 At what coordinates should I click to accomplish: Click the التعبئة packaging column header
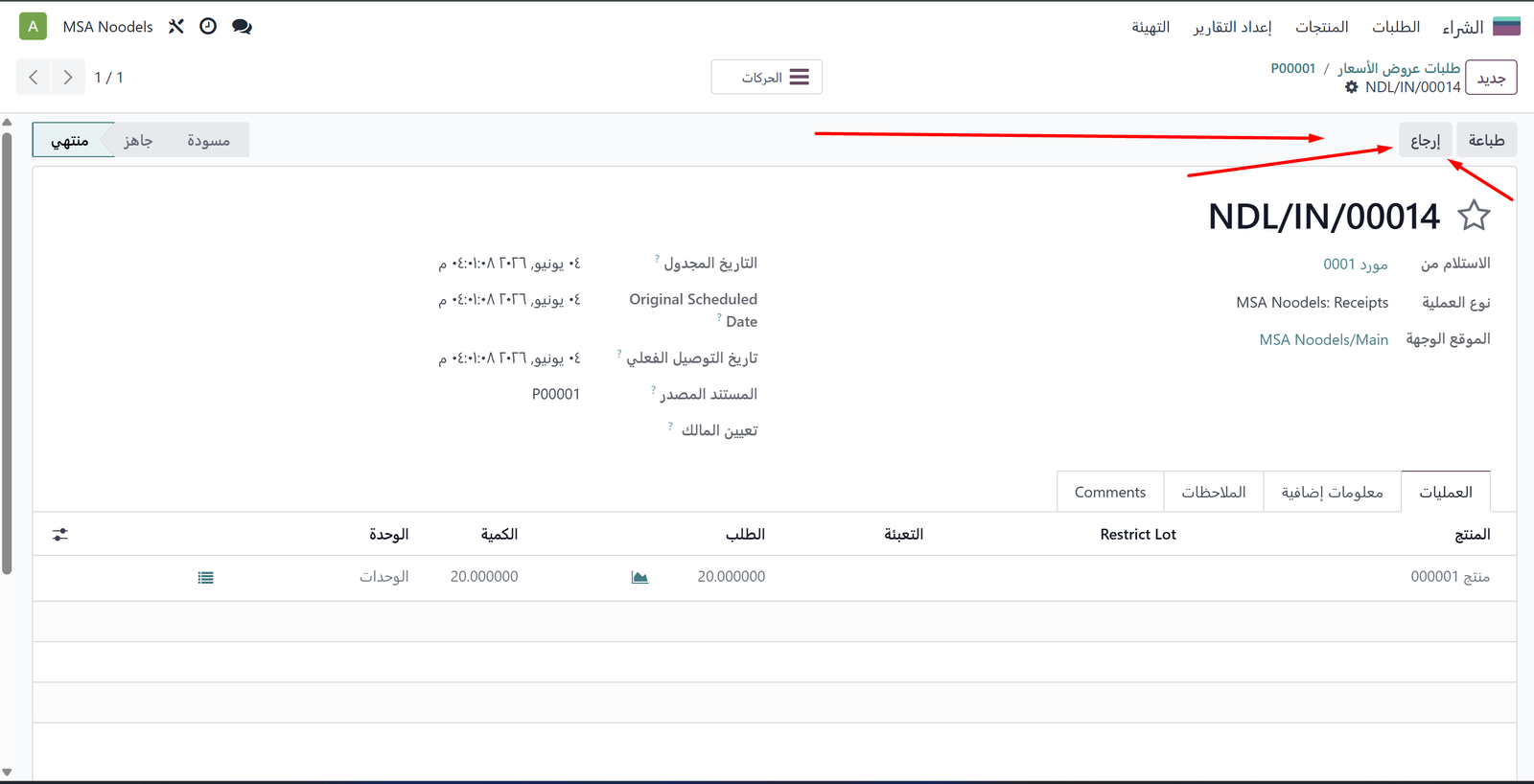903,535
